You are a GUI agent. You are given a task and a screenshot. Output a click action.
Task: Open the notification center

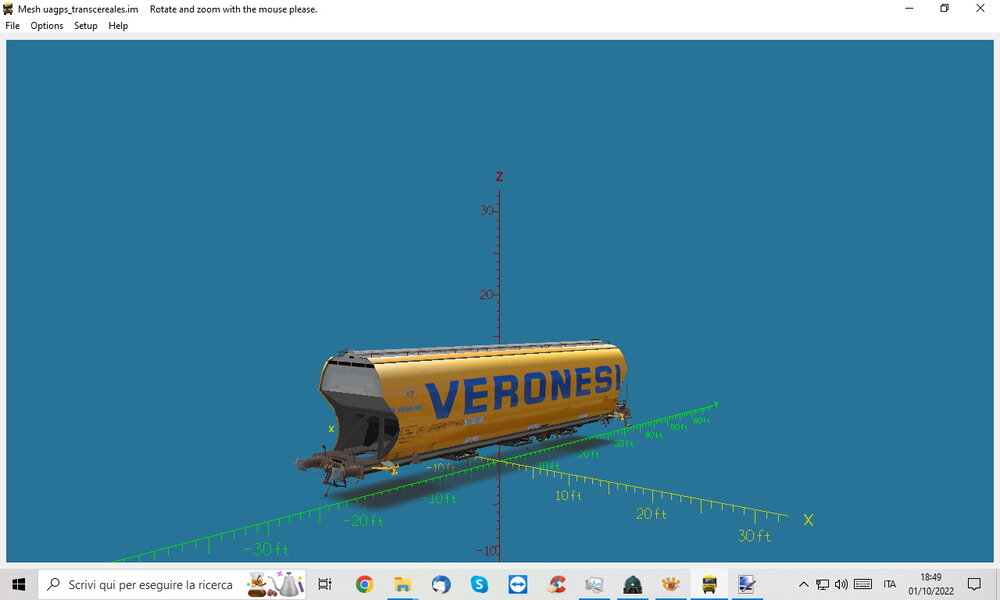974,584
